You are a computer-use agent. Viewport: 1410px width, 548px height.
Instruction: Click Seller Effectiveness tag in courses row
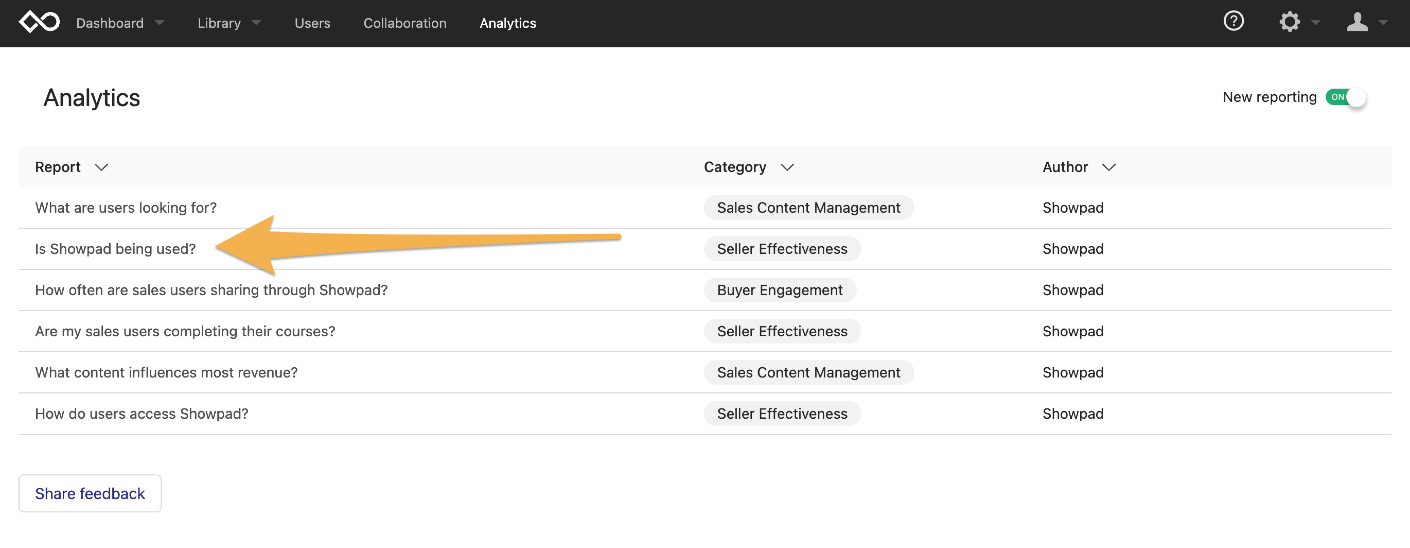pyautogui.click(x=782, y=331)
